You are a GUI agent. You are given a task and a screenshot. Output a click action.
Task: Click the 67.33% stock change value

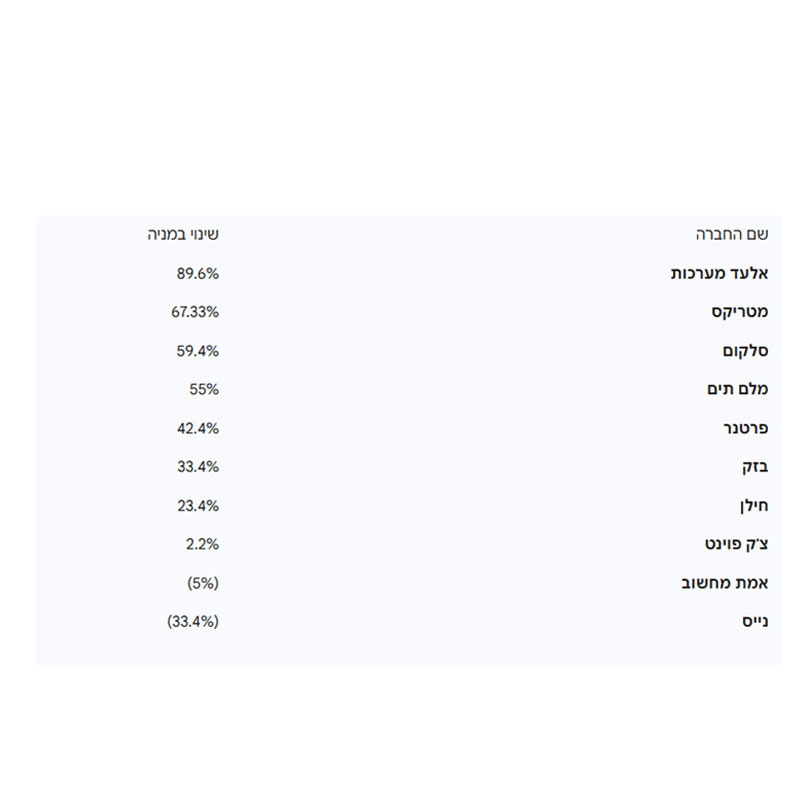tap(195, 312)
